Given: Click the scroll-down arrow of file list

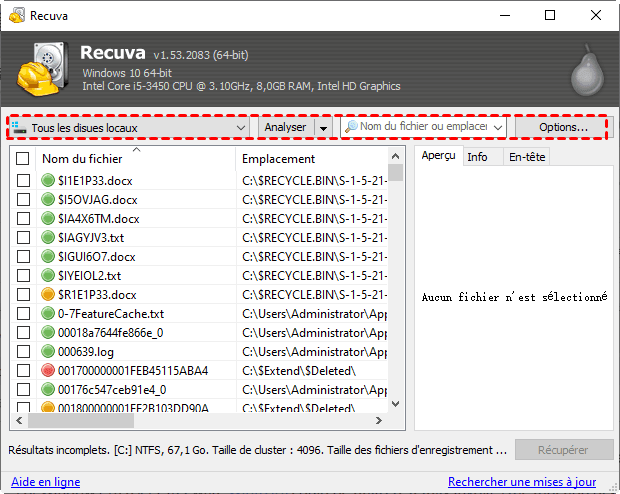Looking at the screenshot, I should coord(395,404).
